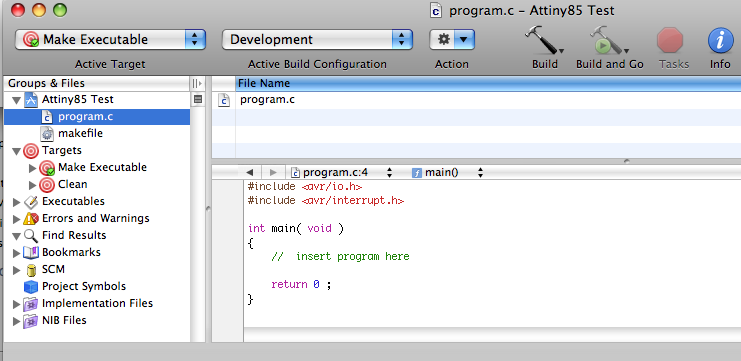Click the Groups & Files column header
Screen dimensions: 741x361
pyautogui.click(x=97, y=83)
